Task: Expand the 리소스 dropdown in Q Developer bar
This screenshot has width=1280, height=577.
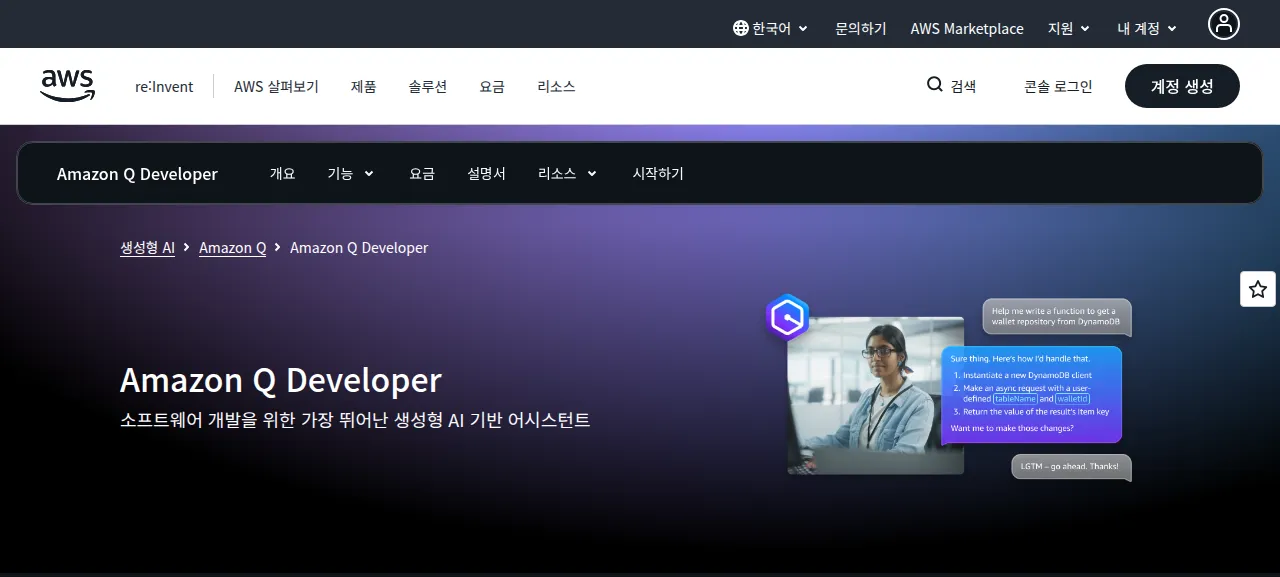Action: [567, 174]
